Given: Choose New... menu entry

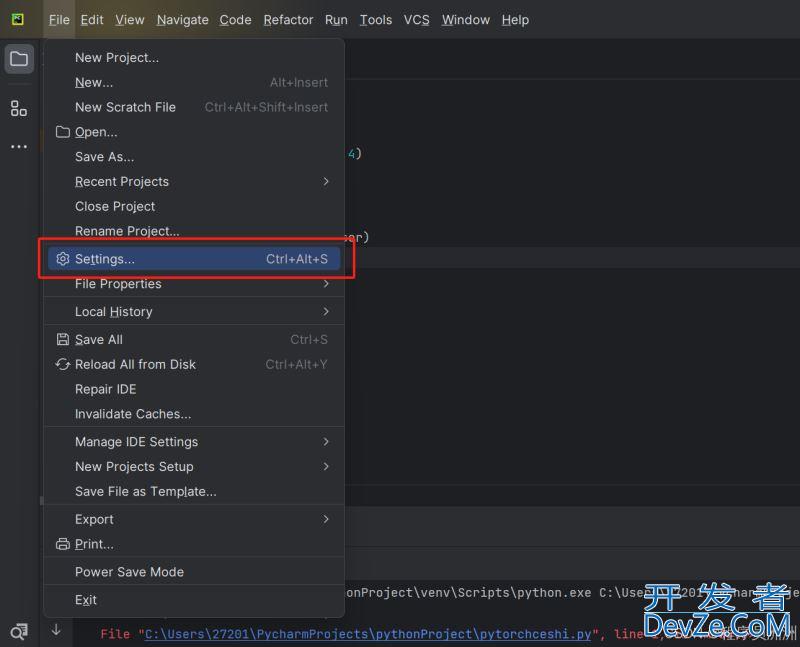Looking at the screenshot, I should [x=194, y=82].
